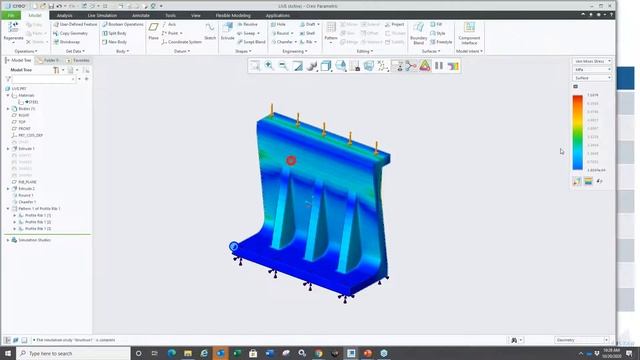Open the Geometry selection filter dropdown

(x=582, y=340)
